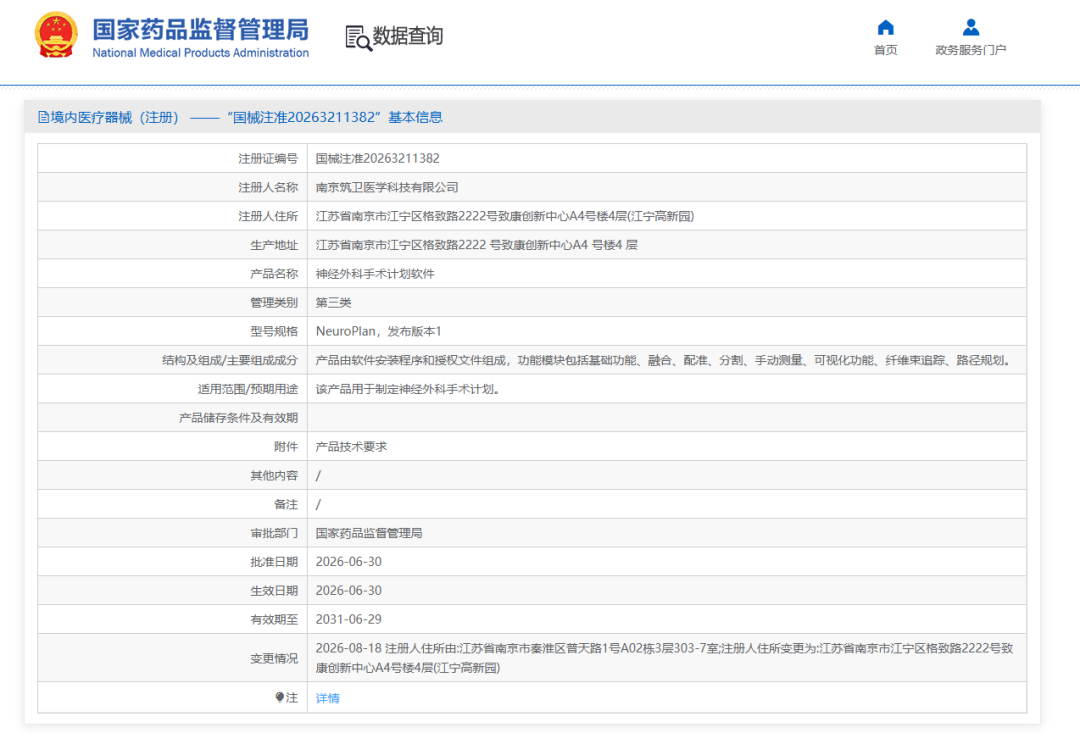Click the 备注 row label
The image size is (1080, 744).
click(286, 505)
